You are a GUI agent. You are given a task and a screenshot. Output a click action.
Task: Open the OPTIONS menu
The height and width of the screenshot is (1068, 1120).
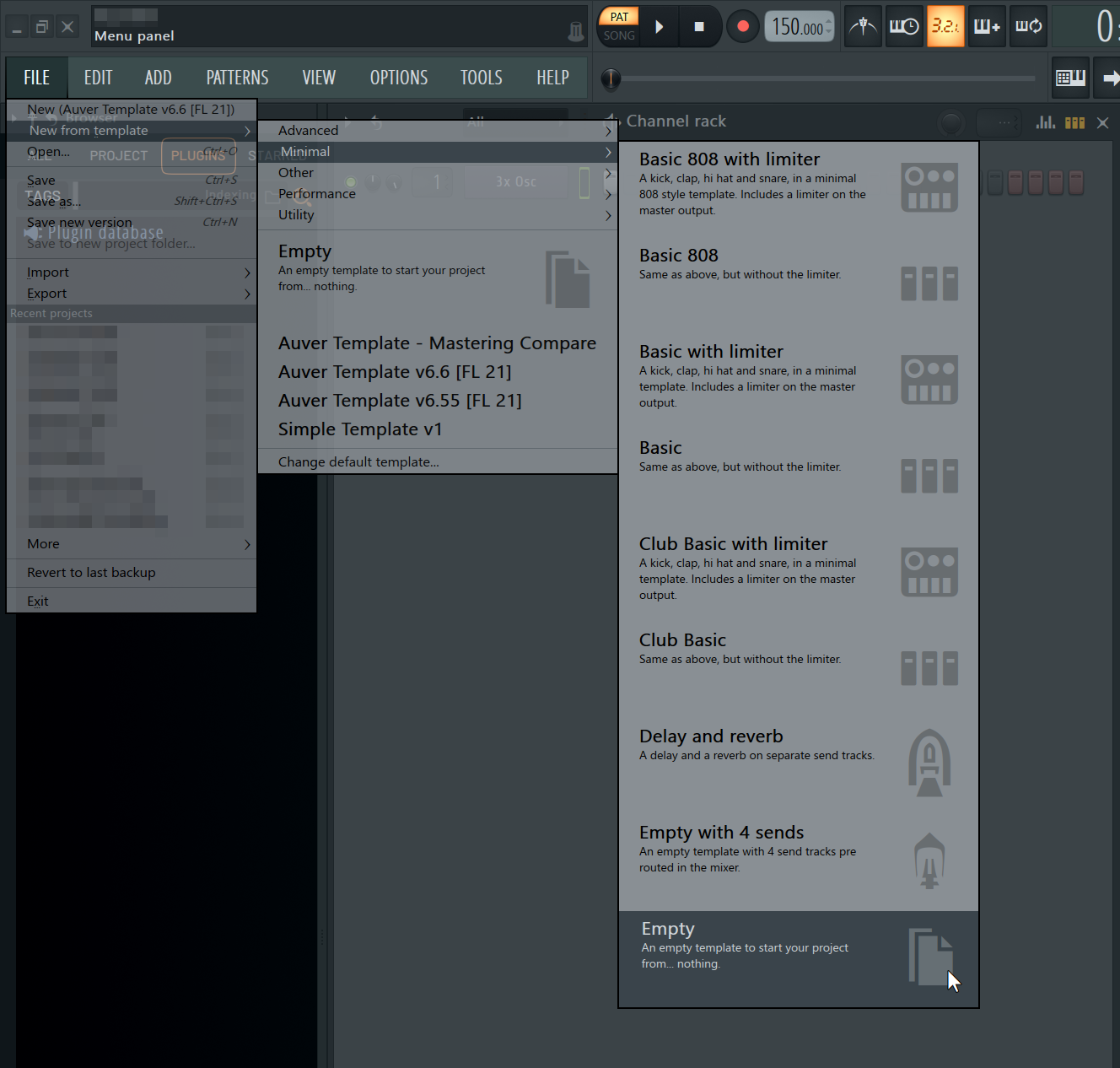coord(399,78)
